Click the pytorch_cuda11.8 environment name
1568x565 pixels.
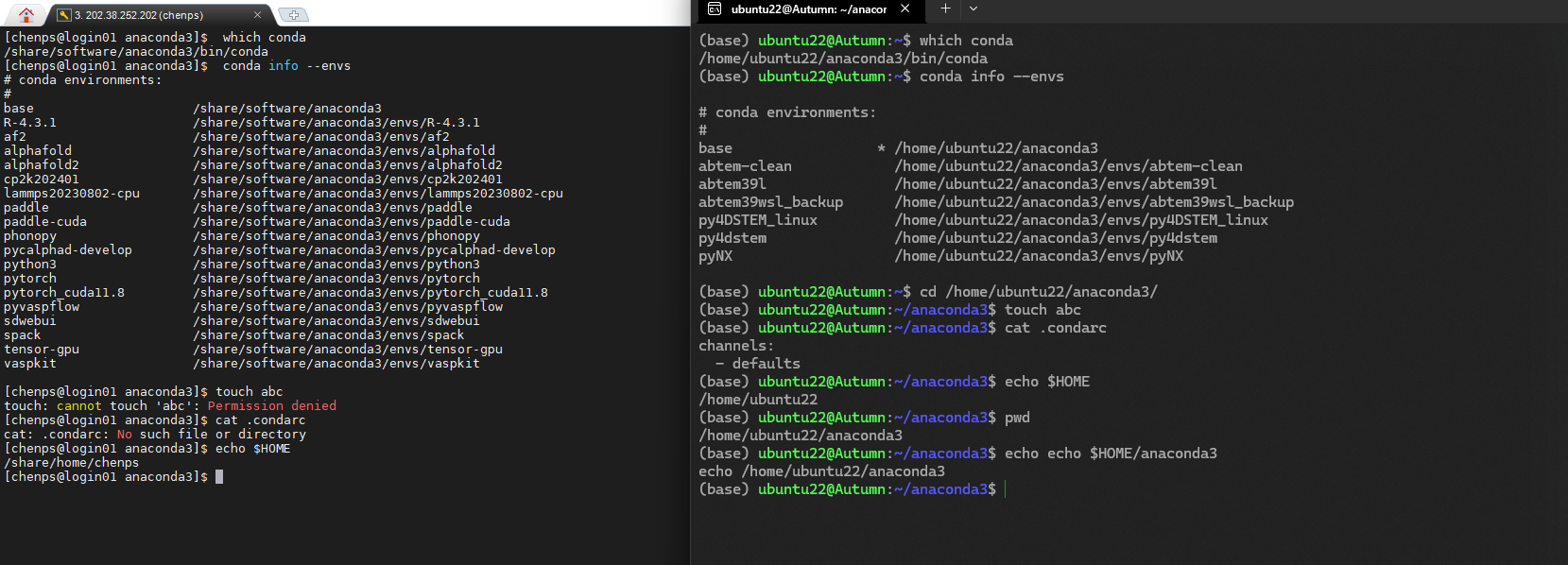point(64,293)
